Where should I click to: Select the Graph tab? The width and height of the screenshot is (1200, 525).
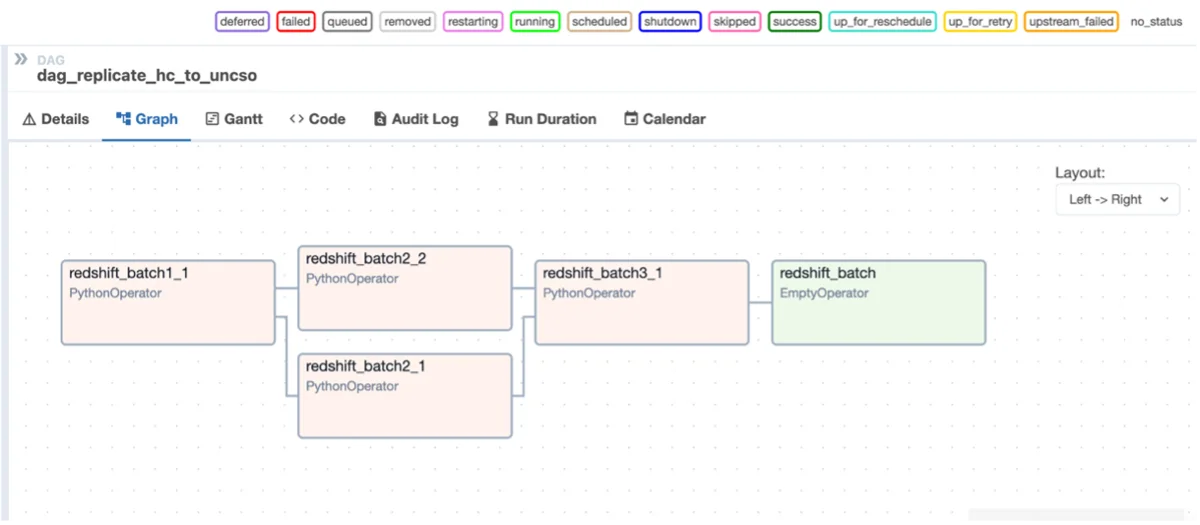[147, 119]
